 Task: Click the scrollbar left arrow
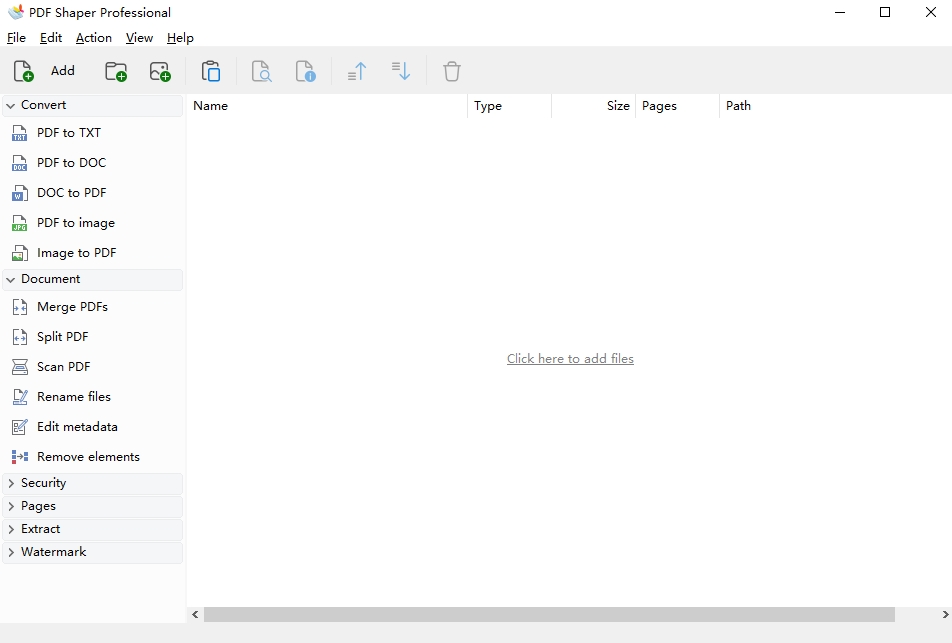point(195,614)
